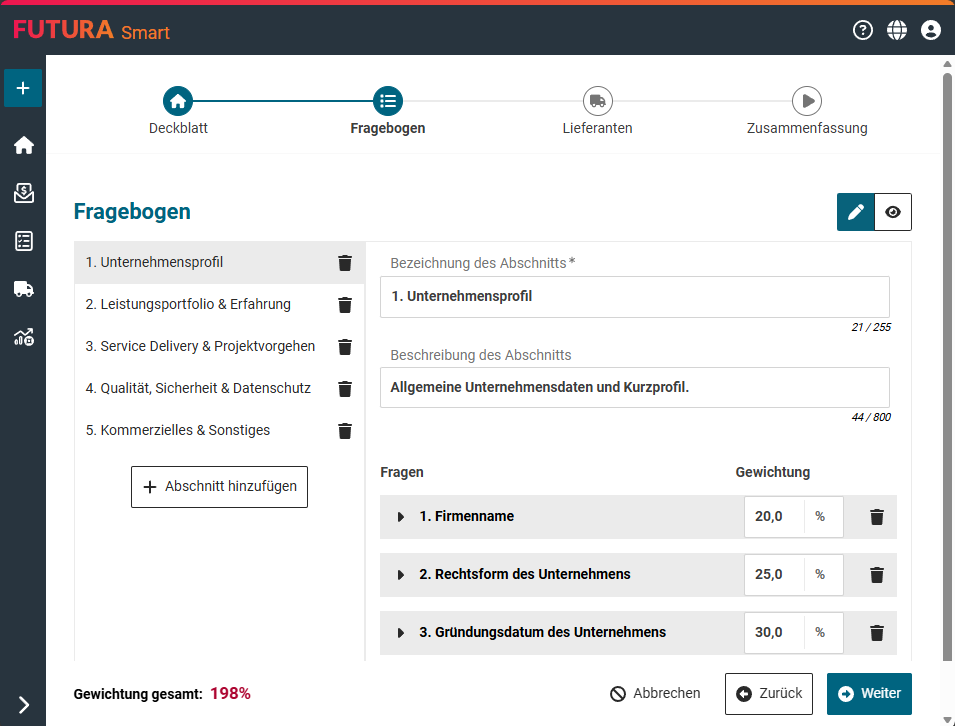Open the user account icon
This screenshot has height=726, width=955.
click(x=931, y=30)
